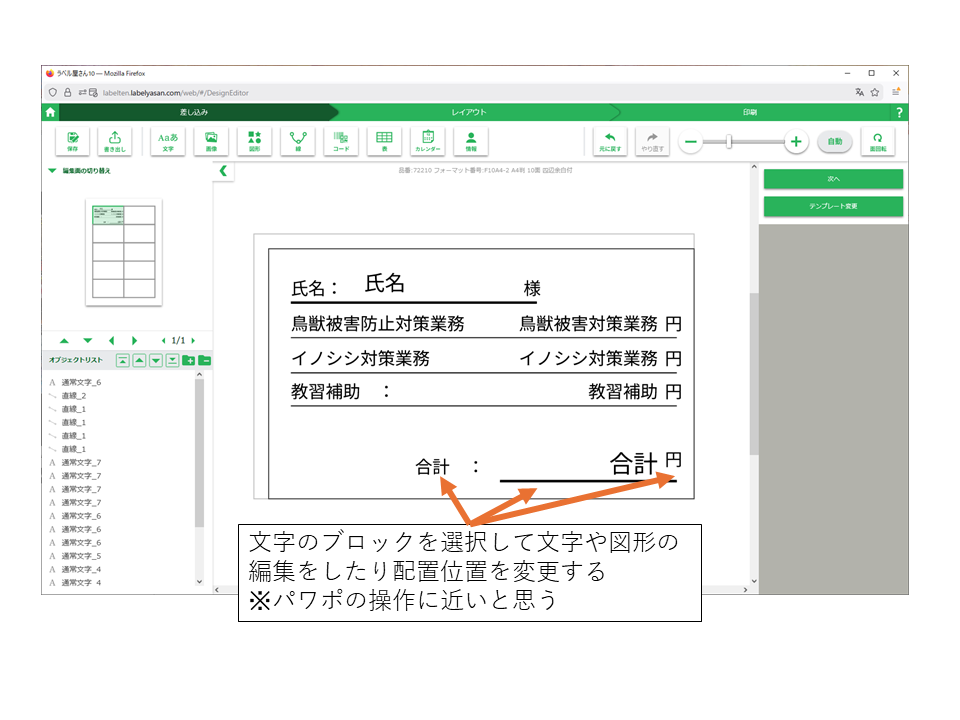Select the 文字 (text) tool
The width and height of the screenshot is (960, 720).
tap(168, 141)
